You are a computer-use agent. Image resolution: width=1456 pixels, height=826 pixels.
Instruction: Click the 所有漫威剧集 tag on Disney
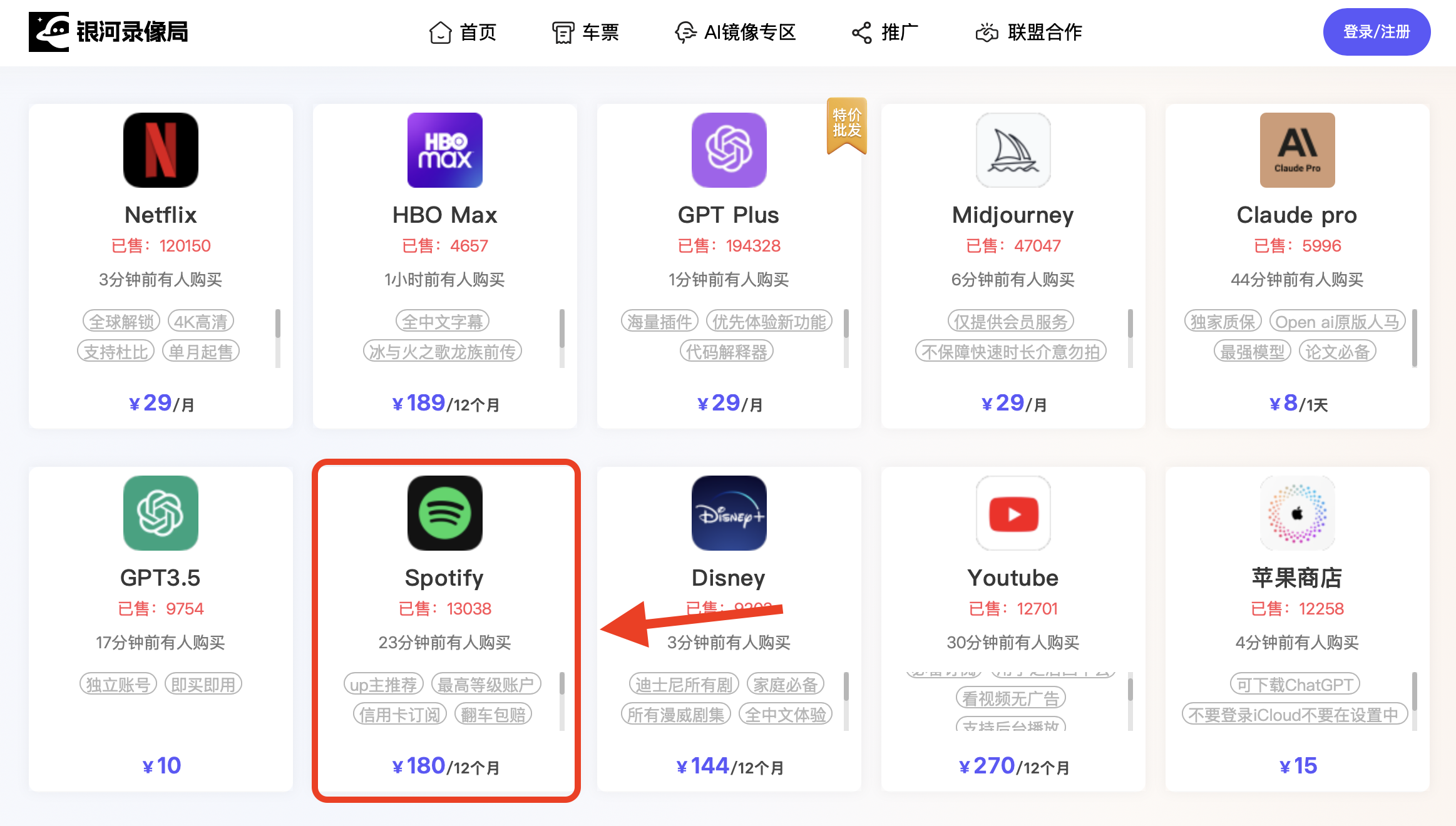(675, 715)
